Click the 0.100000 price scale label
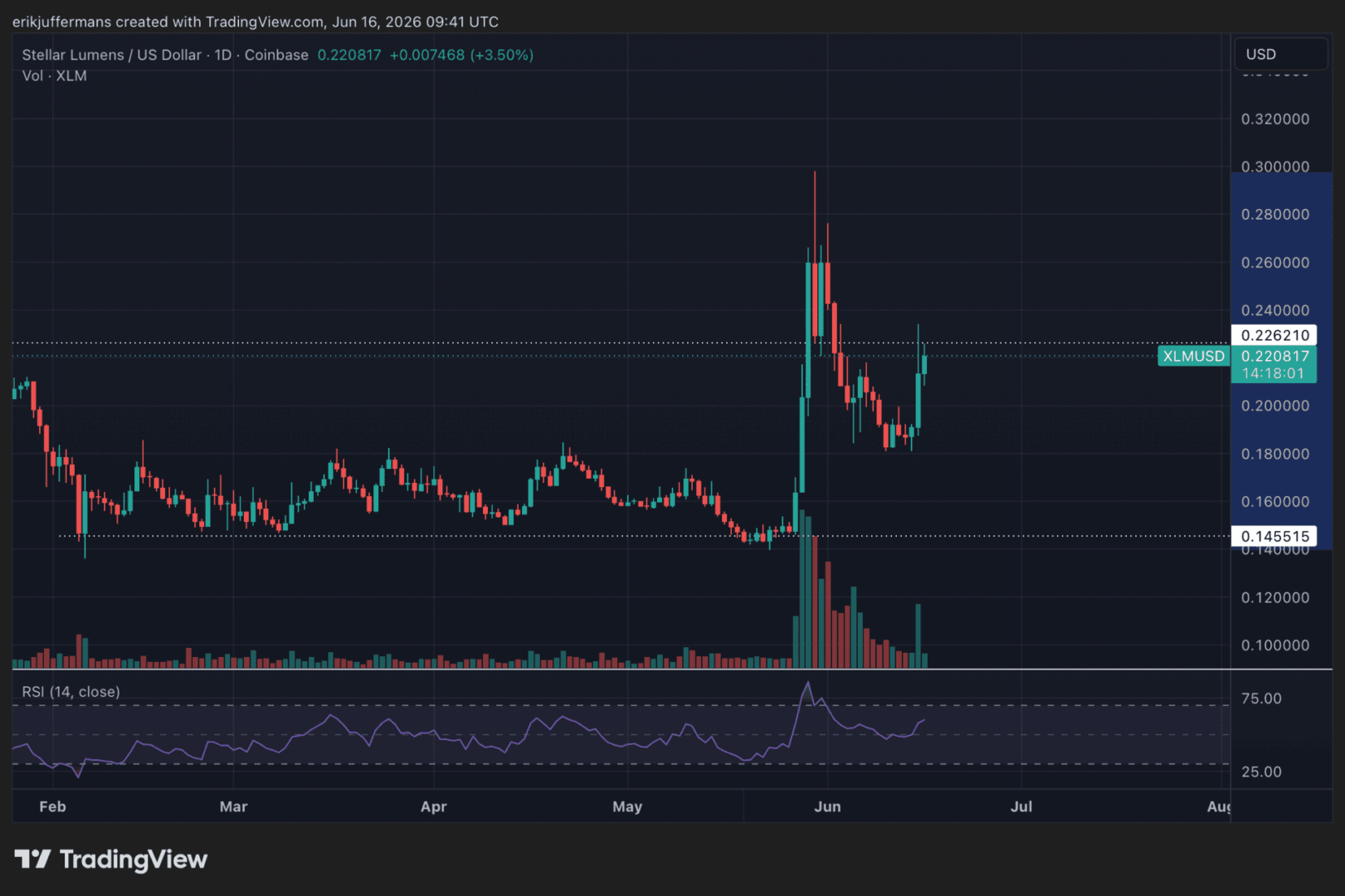1345x896 pixels. point(1274,645)
